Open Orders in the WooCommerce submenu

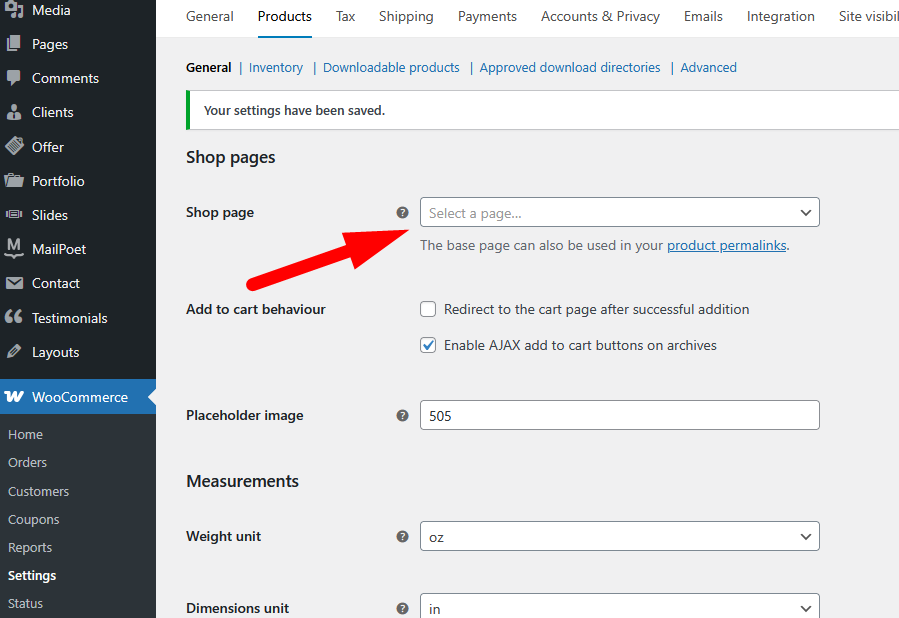[27, 462]
